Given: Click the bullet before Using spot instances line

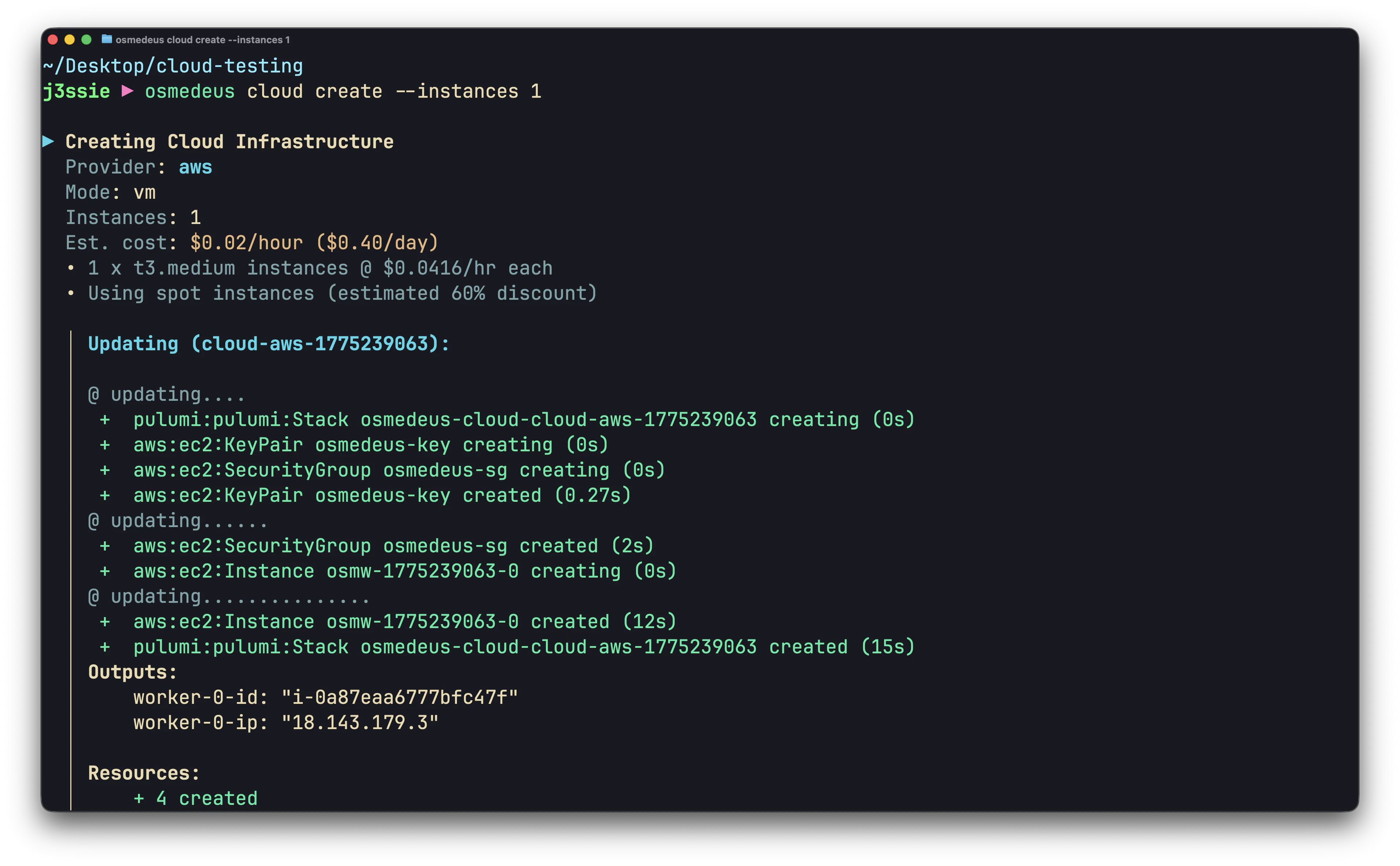Looking at the screenshot, I should click(71, 293).
